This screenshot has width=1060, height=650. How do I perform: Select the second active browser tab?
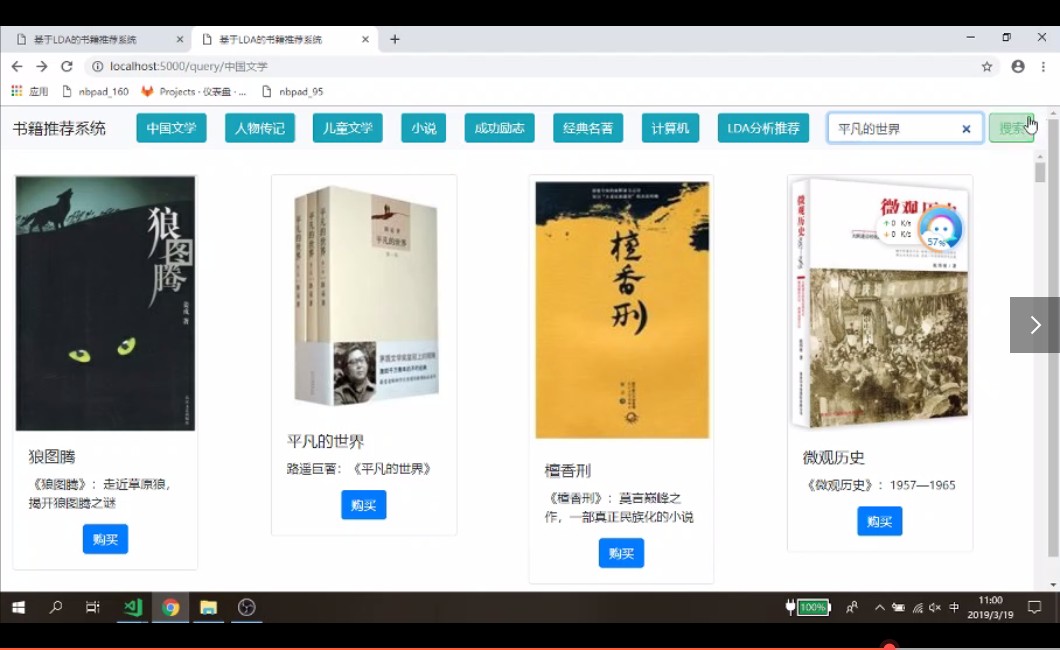(x=284, y=39)
